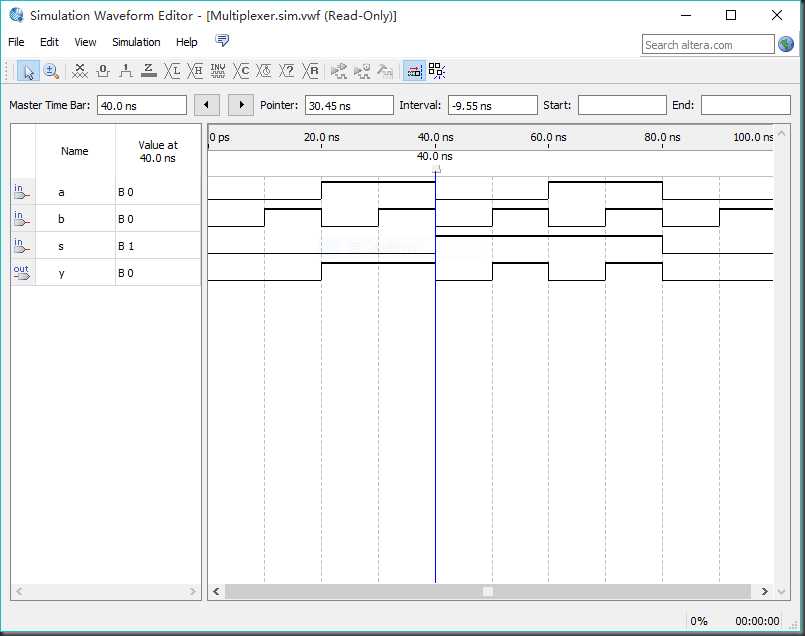
Task: Click the 60.0 ns ruler mark
Action: tap(548, 138)
